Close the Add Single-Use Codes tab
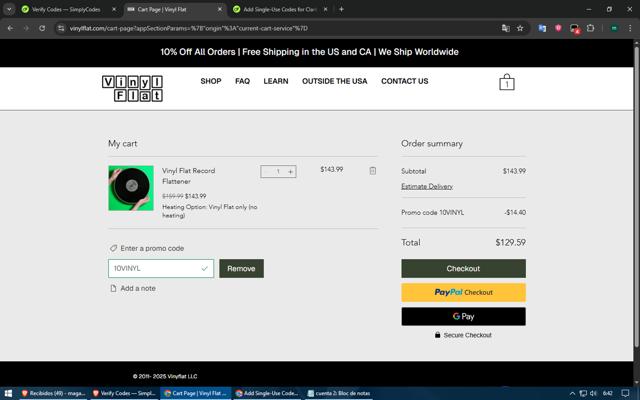Screen dimensions: 640x400 (x=325, y=9)
